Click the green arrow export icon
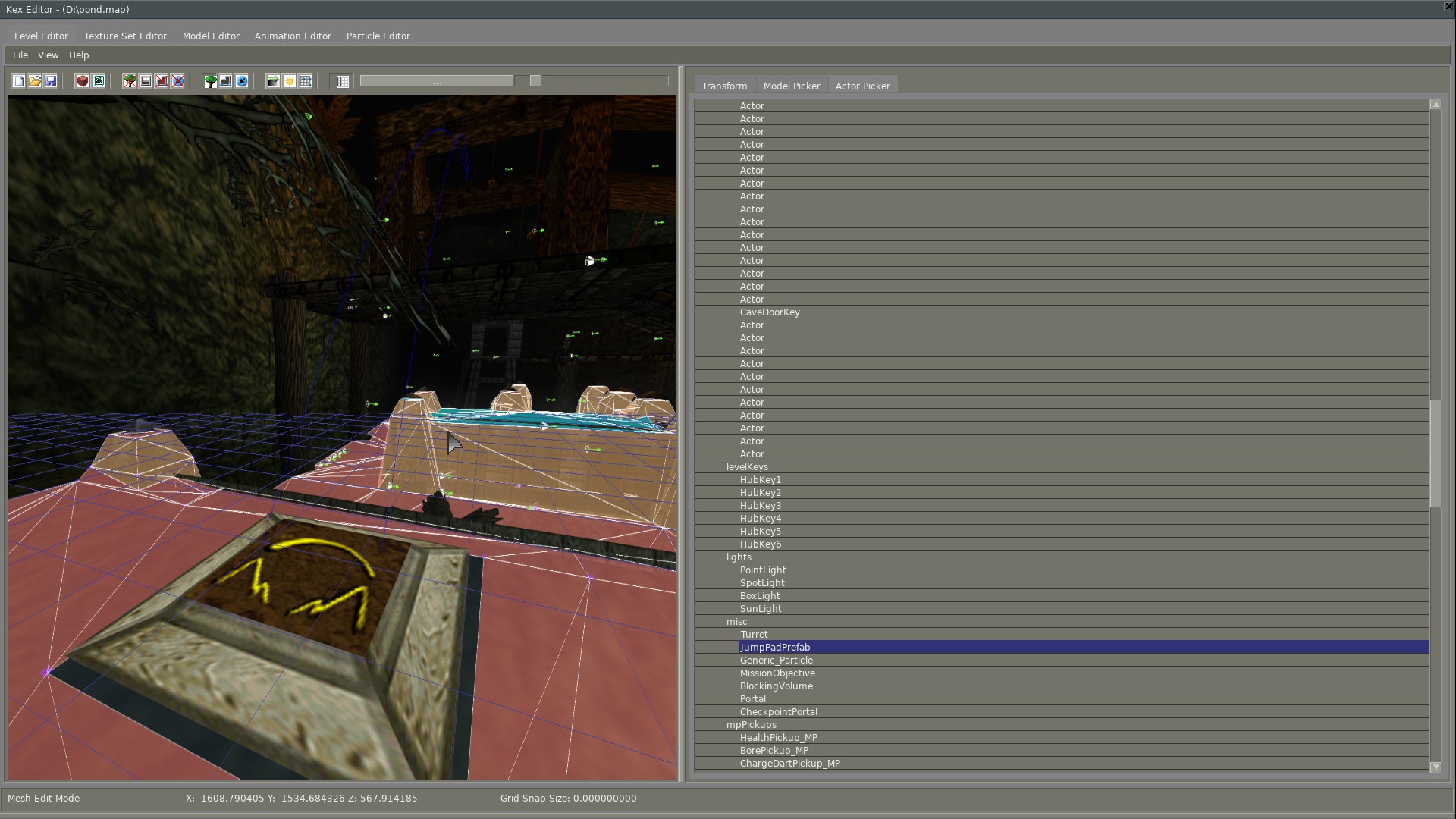Screen dimensions: 1456x819 click(273, 81)
